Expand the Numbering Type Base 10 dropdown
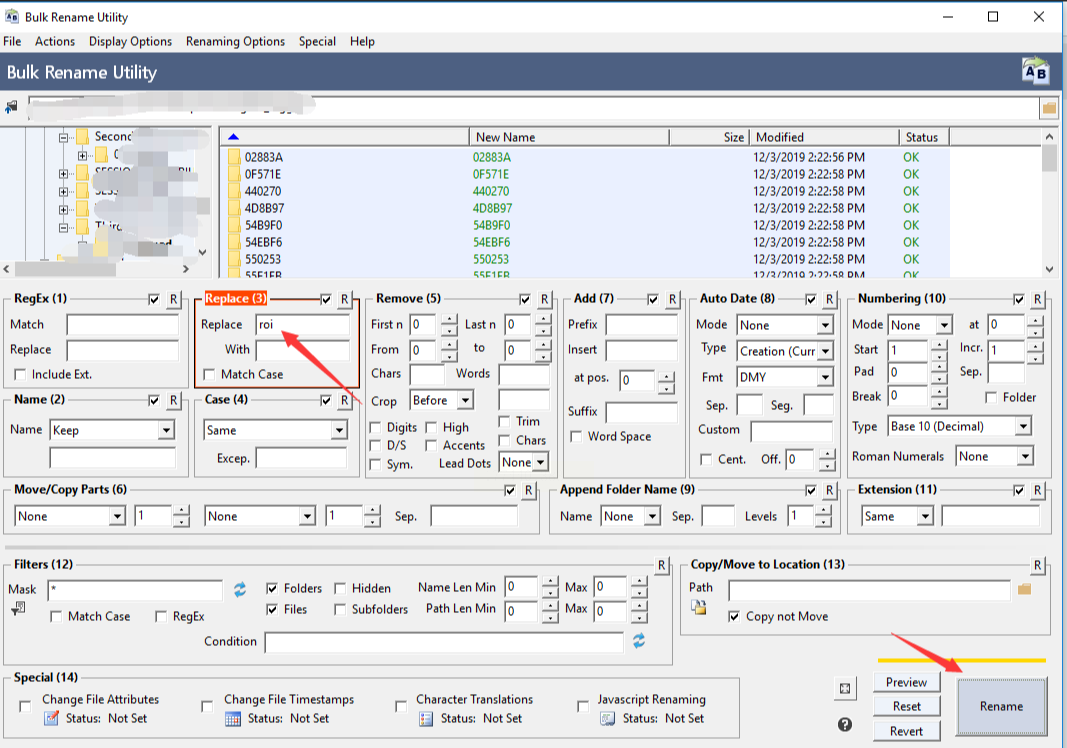The height and width of the screenshot is (748, 1067). tap(1023, 427)
